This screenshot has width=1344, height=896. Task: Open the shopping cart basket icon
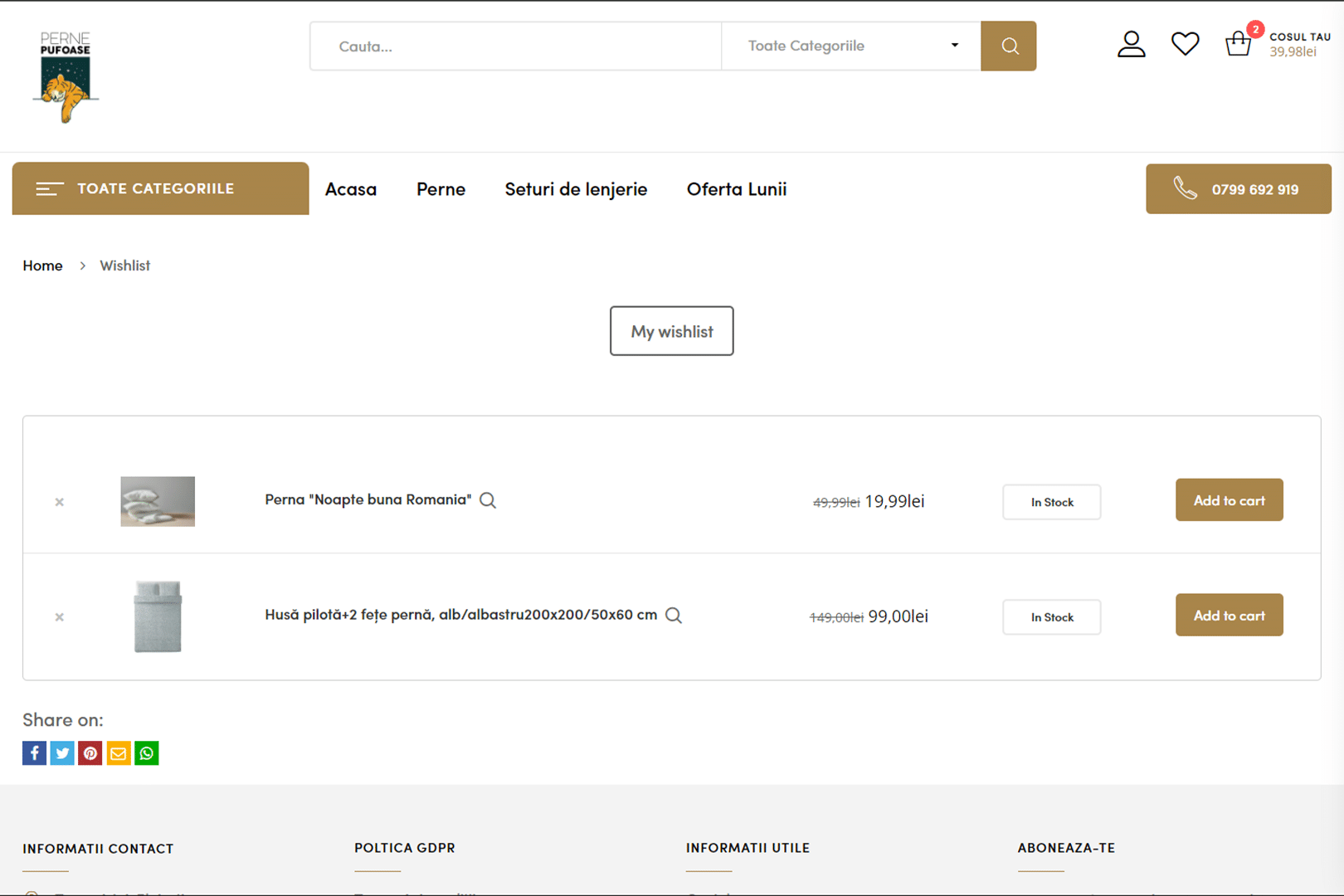click(x=1238, y=44)
